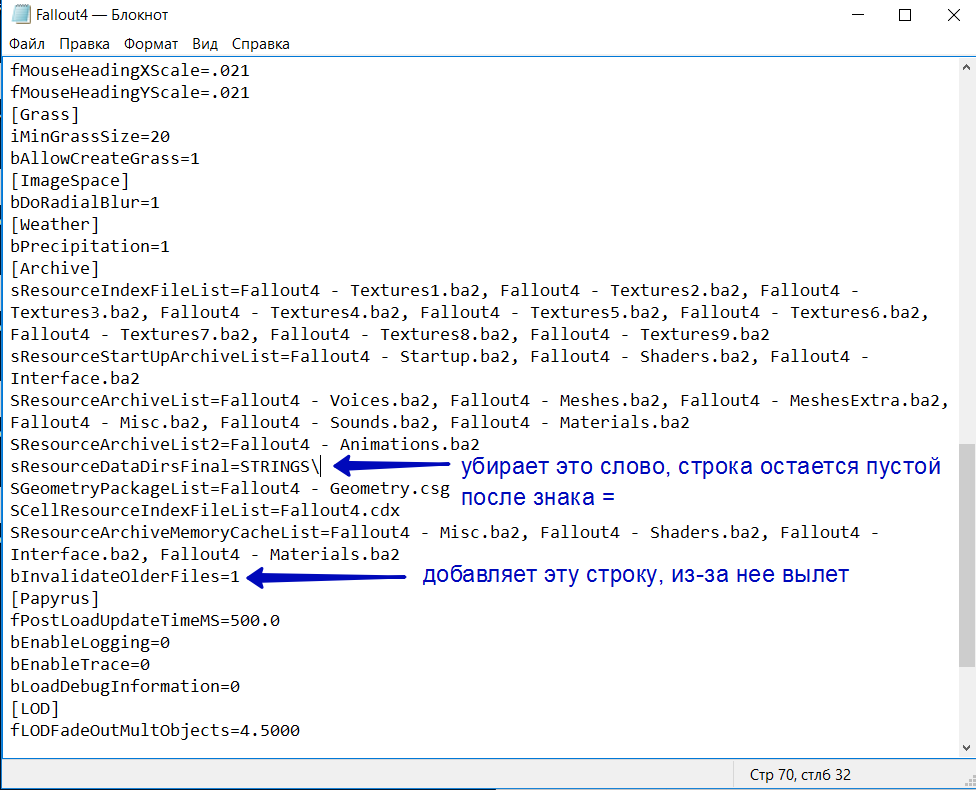Click the sResourceIndexFileList key
This screenshot has height=790, width=976.
tap(120, 291)
